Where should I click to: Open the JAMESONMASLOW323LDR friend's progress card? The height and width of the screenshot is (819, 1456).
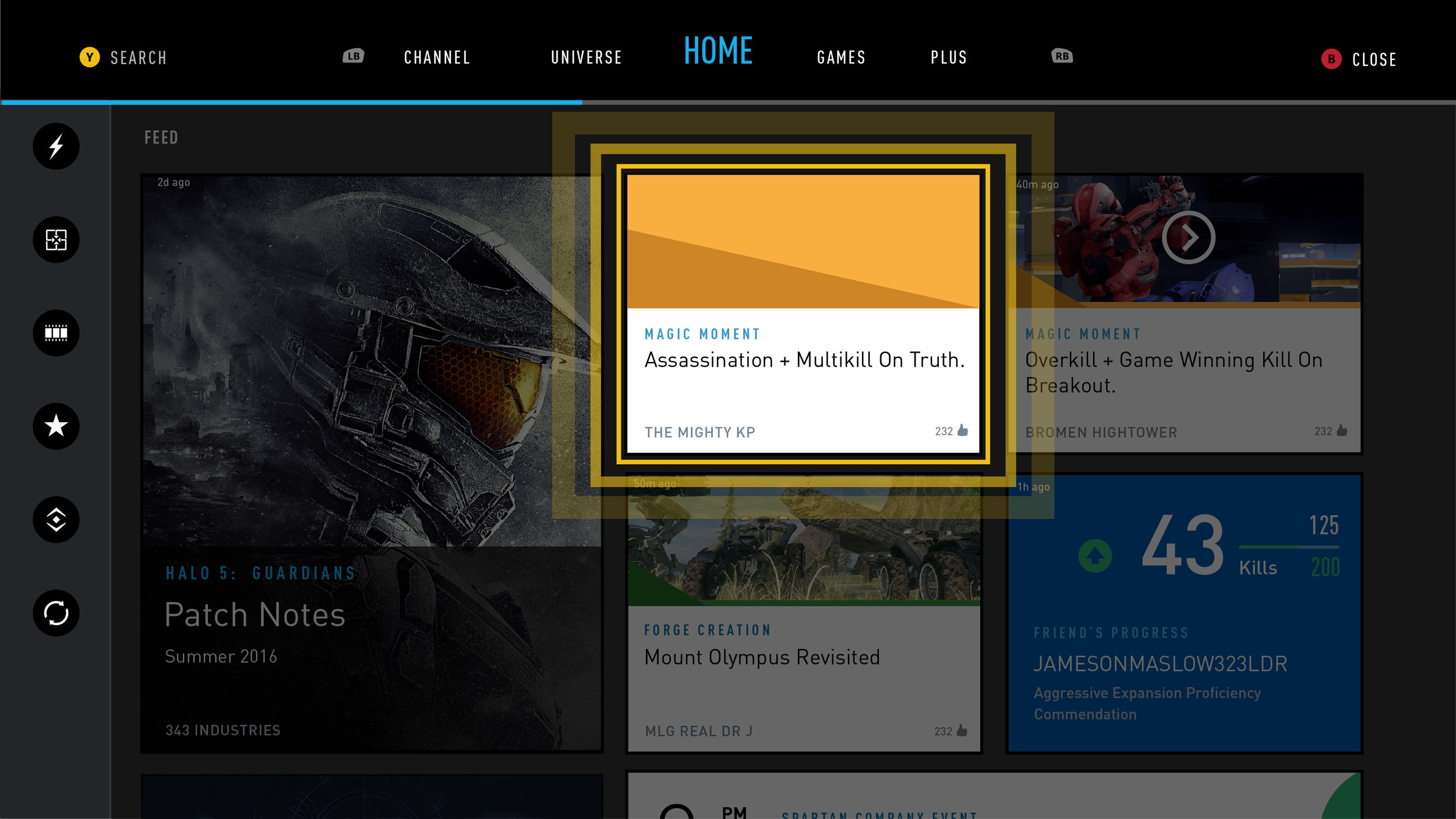coord(1184,613)
